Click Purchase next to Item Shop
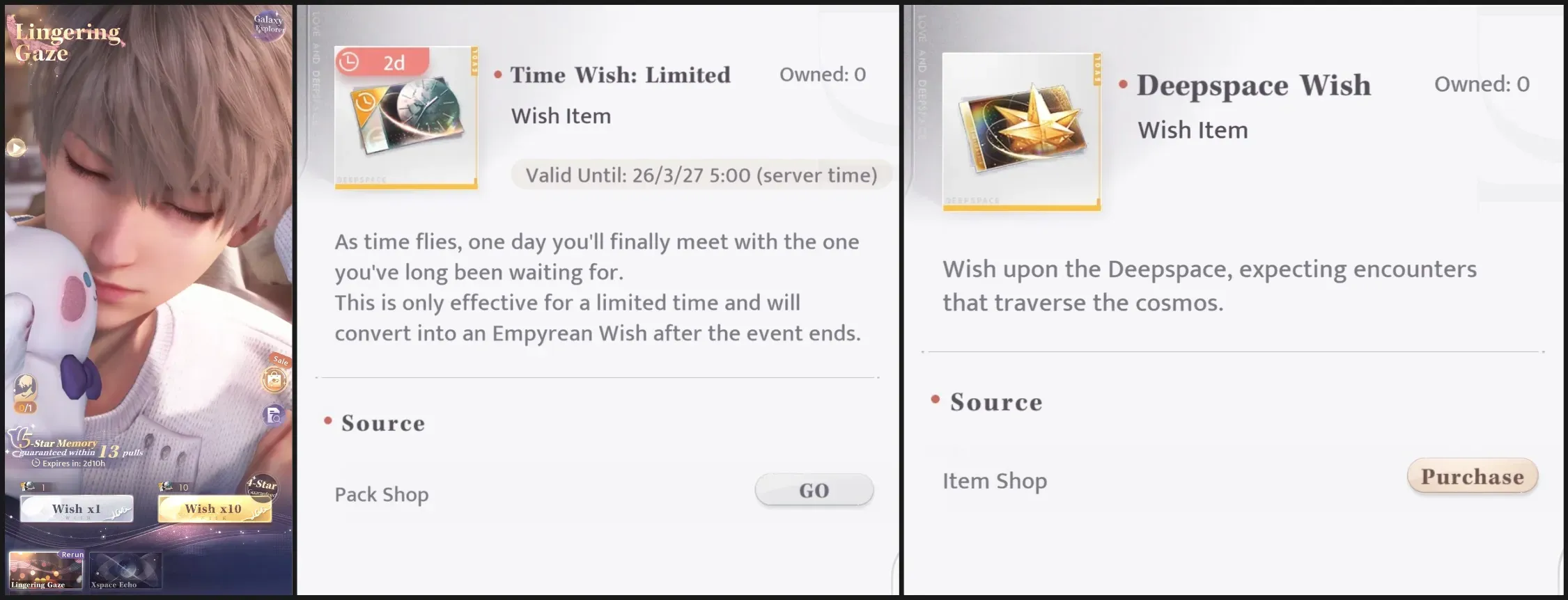 click(x=1473, y=477)
